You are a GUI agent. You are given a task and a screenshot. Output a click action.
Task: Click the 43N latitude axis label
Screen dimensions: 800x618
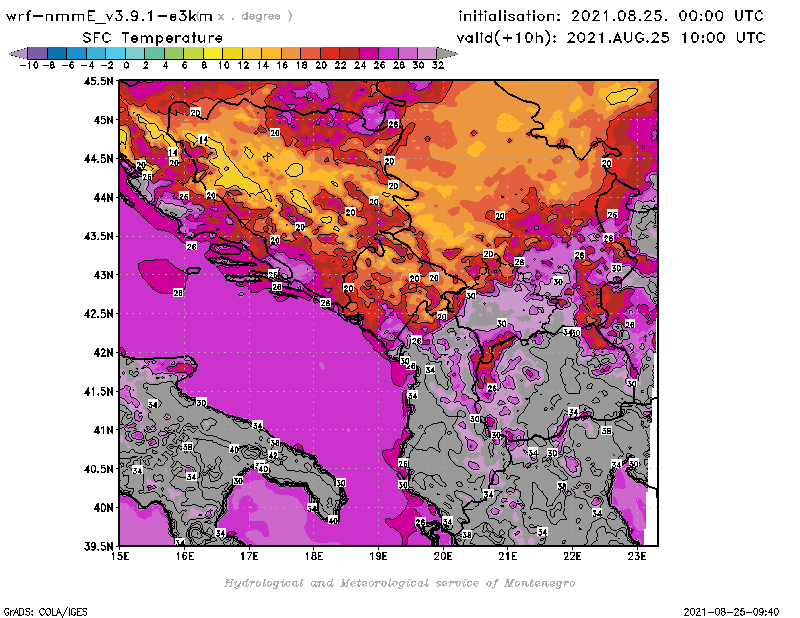pyautogui.click(x=103, y=275)
